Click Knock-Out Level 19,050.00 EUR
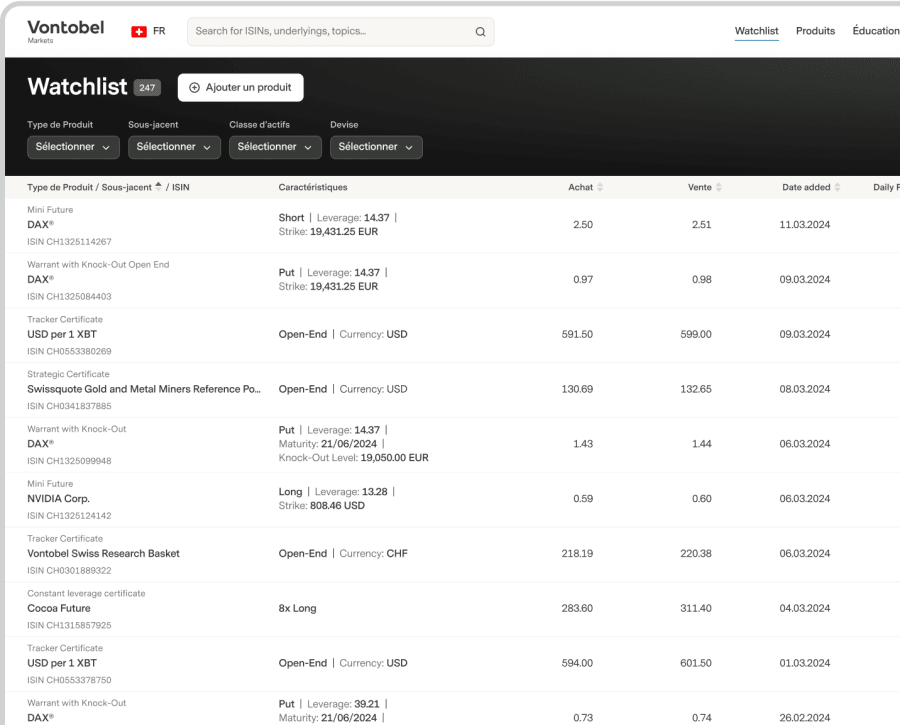 click(x=354, y=458)
